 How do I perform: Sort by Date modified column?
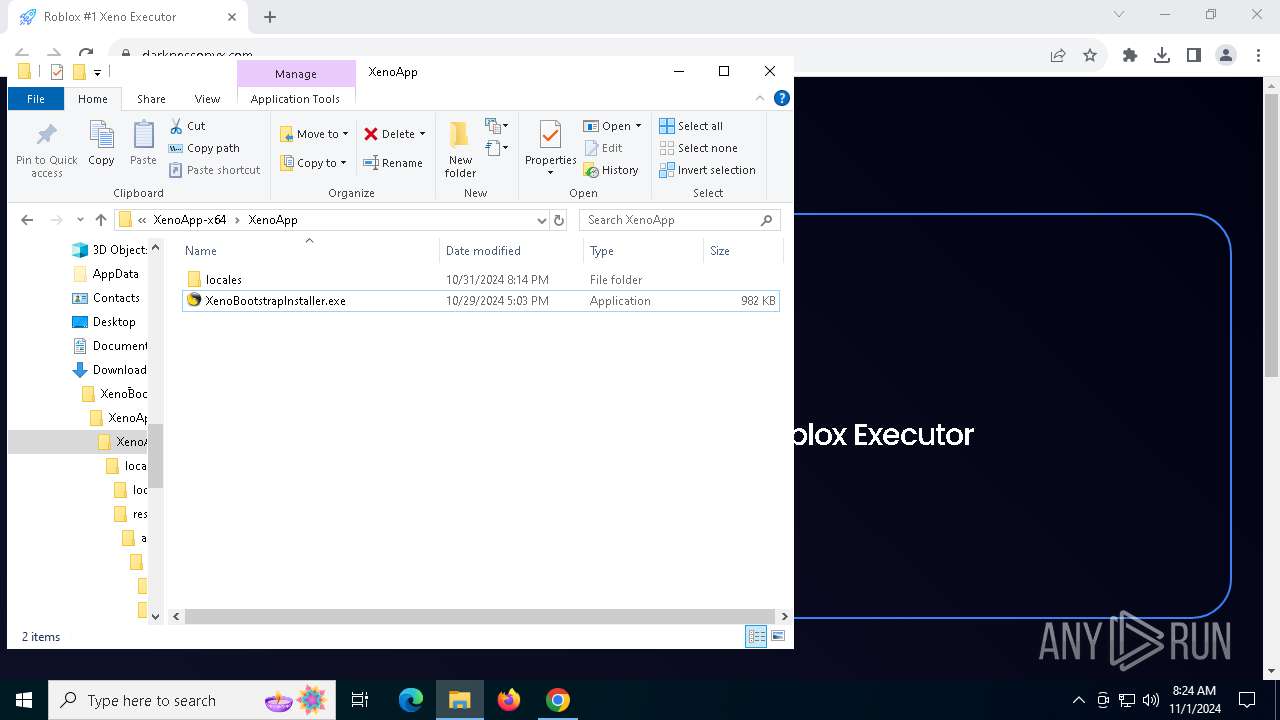point(510,251)
